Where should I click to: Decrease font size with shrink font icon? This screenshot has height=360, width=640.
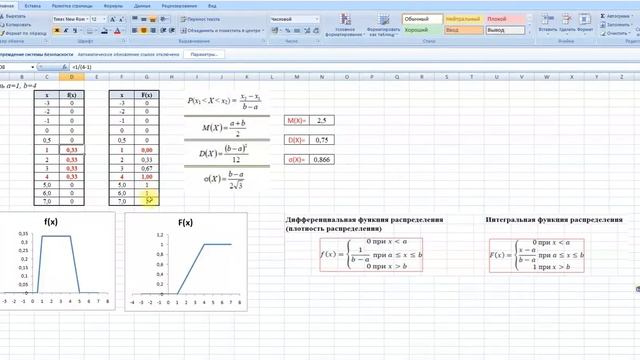[121, 19]
